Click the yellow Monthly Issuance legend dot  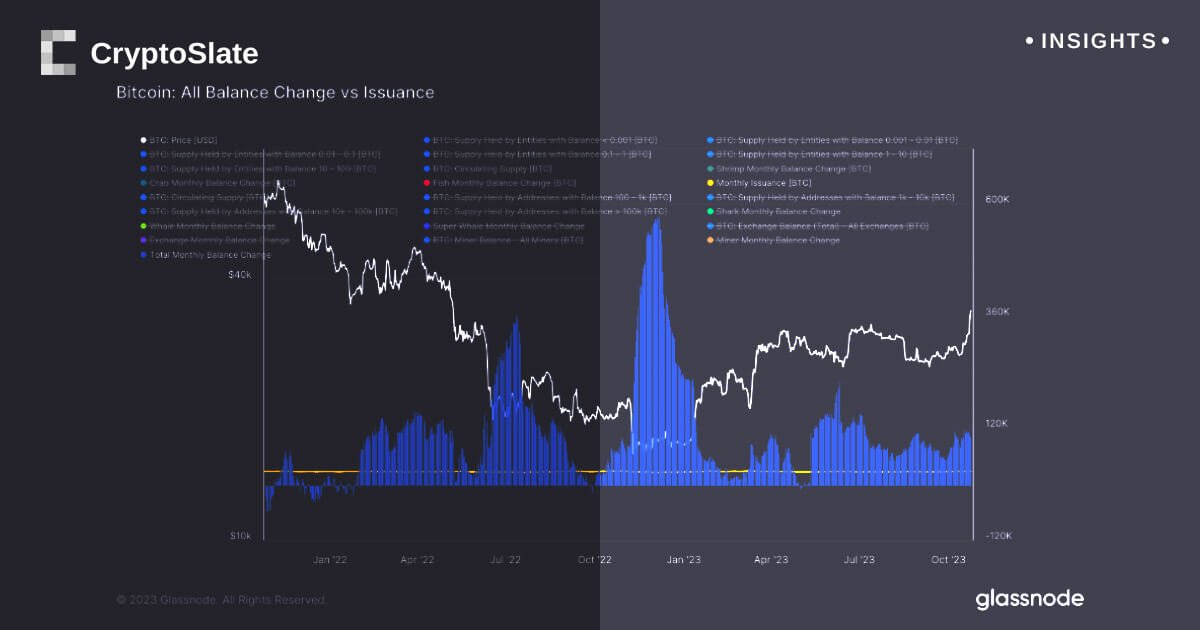pos(710,183)
